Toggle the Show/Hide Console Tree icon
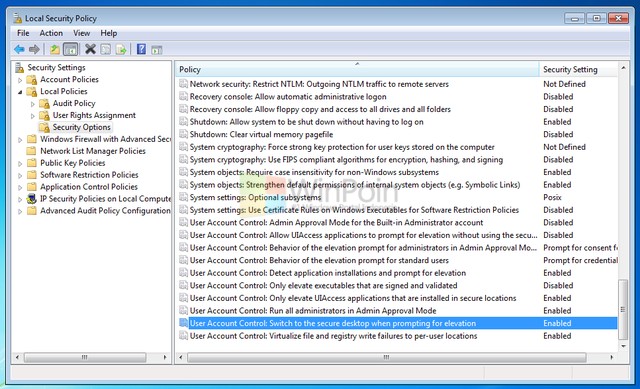This screenshot has width=640, height=389. [71, 50]
